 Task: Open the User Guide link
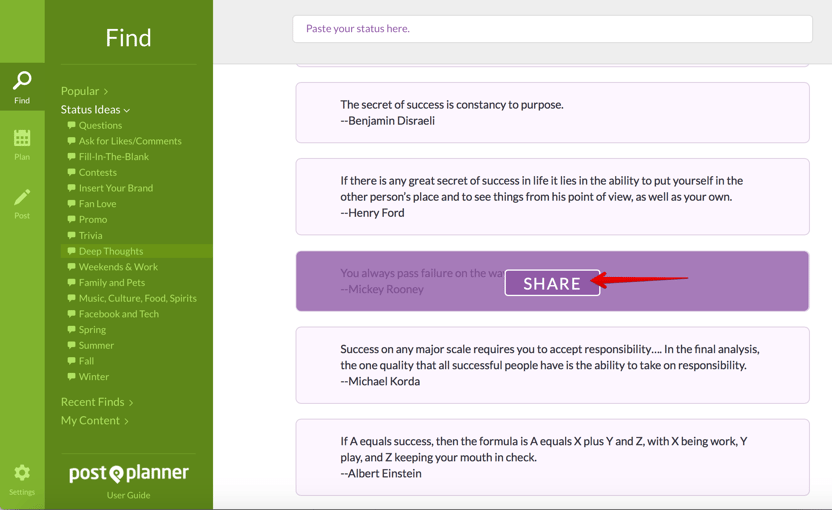pyautogui.click(x=128, y=495)
